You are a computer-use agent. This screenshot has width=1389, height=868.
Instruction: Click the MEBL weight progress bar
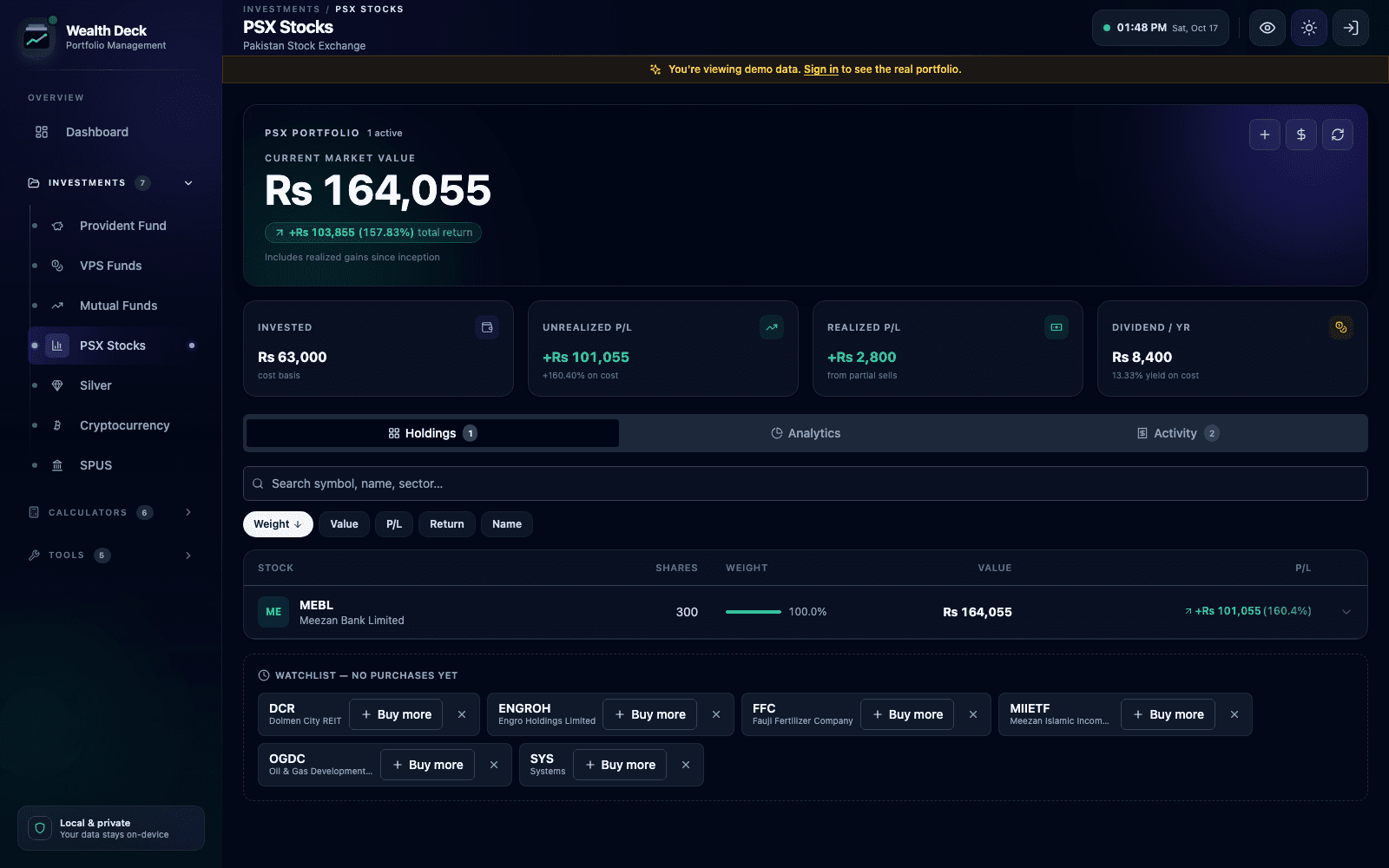[x=754, y=612]
